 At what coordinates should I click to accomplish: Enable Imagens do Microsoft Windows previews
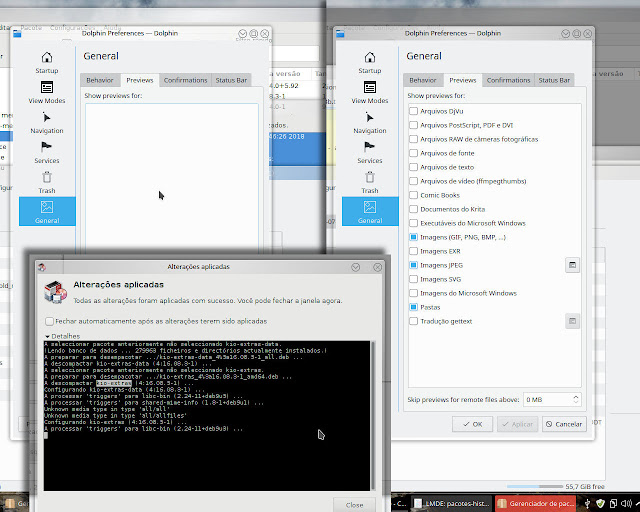[x=413, y=293]
